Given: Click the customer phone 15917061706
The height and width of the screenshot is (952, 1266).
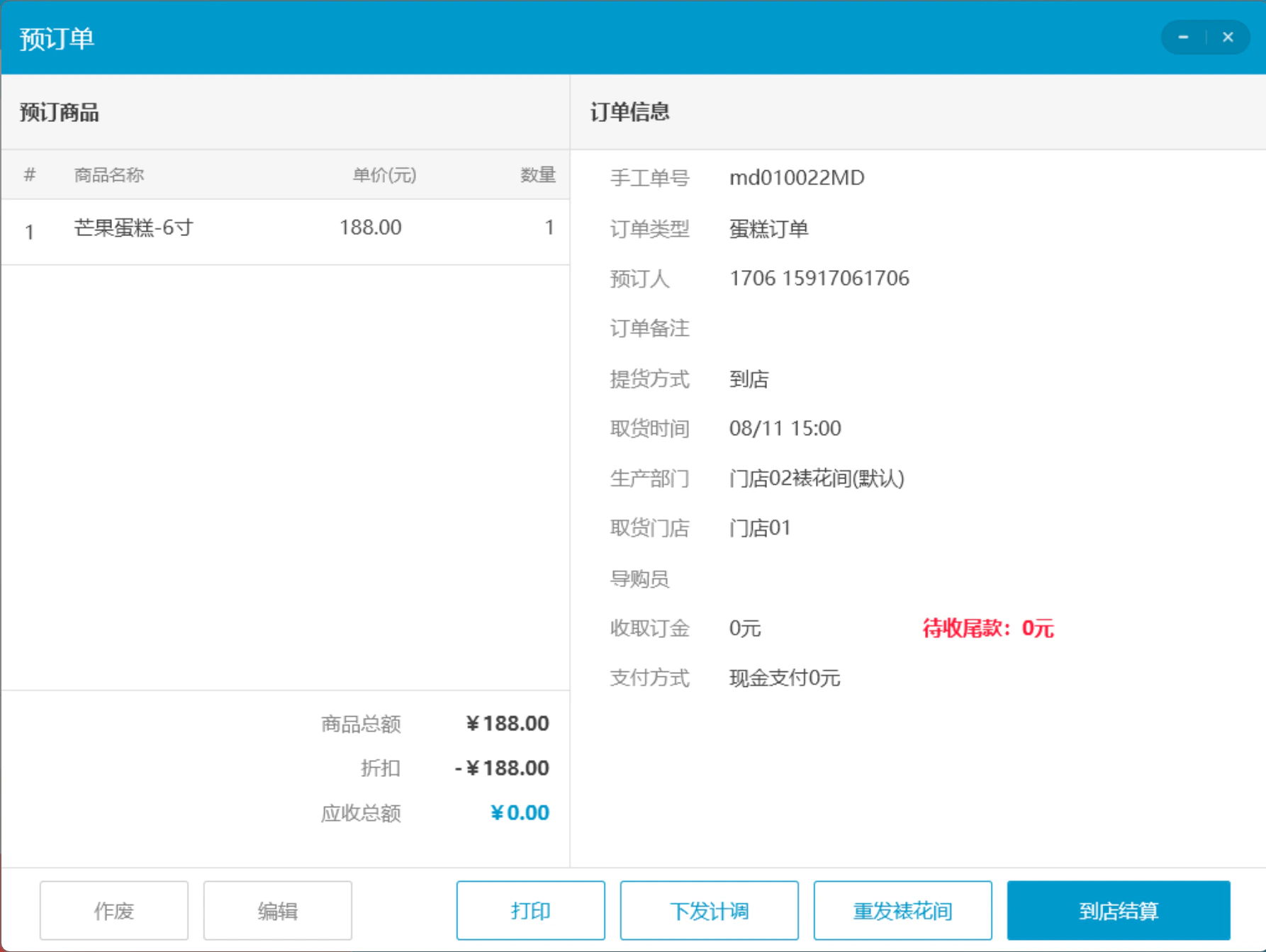Looking at the screenshot, I should pos(846,278).
